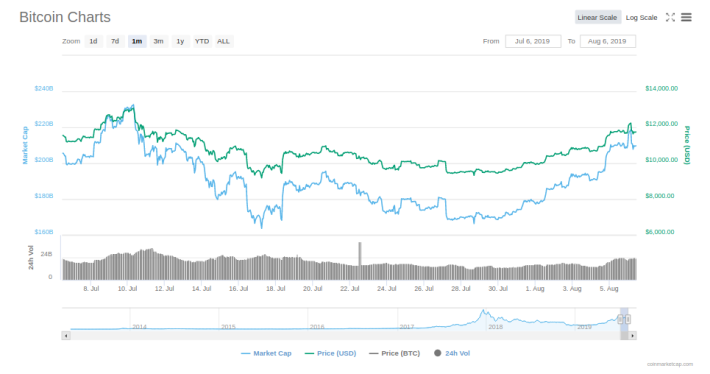Image resolution: width=710 pixels, height=374 pixels.
Task: Click the 1. Aug date axis label
Action: [x=535, y=288]
